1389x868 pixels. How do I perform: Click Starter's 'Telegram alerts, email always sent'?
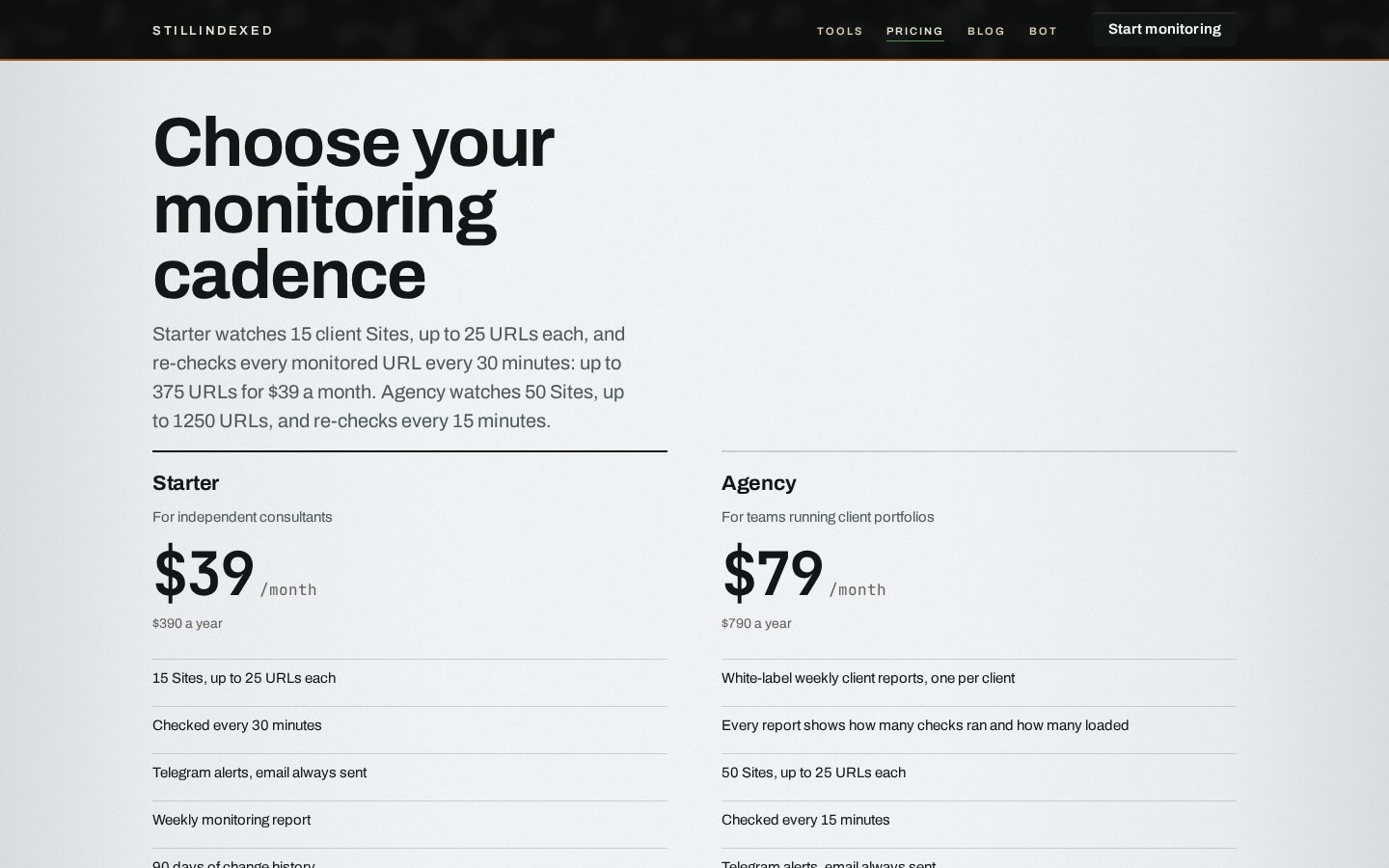259,773
